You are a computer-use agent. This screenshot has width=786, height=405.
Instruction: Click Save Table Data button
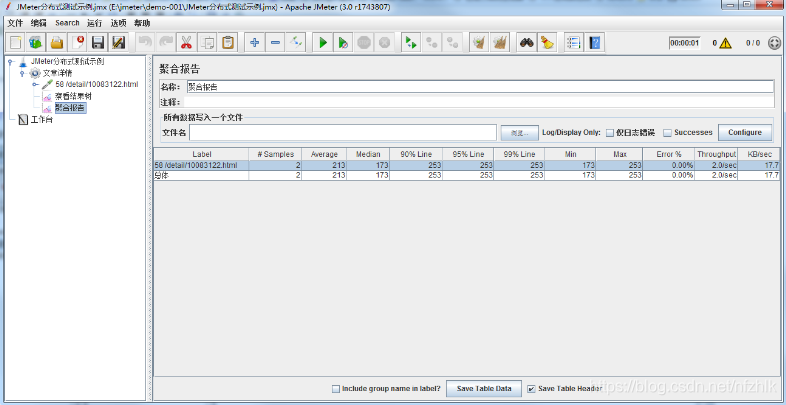(484, 388)
